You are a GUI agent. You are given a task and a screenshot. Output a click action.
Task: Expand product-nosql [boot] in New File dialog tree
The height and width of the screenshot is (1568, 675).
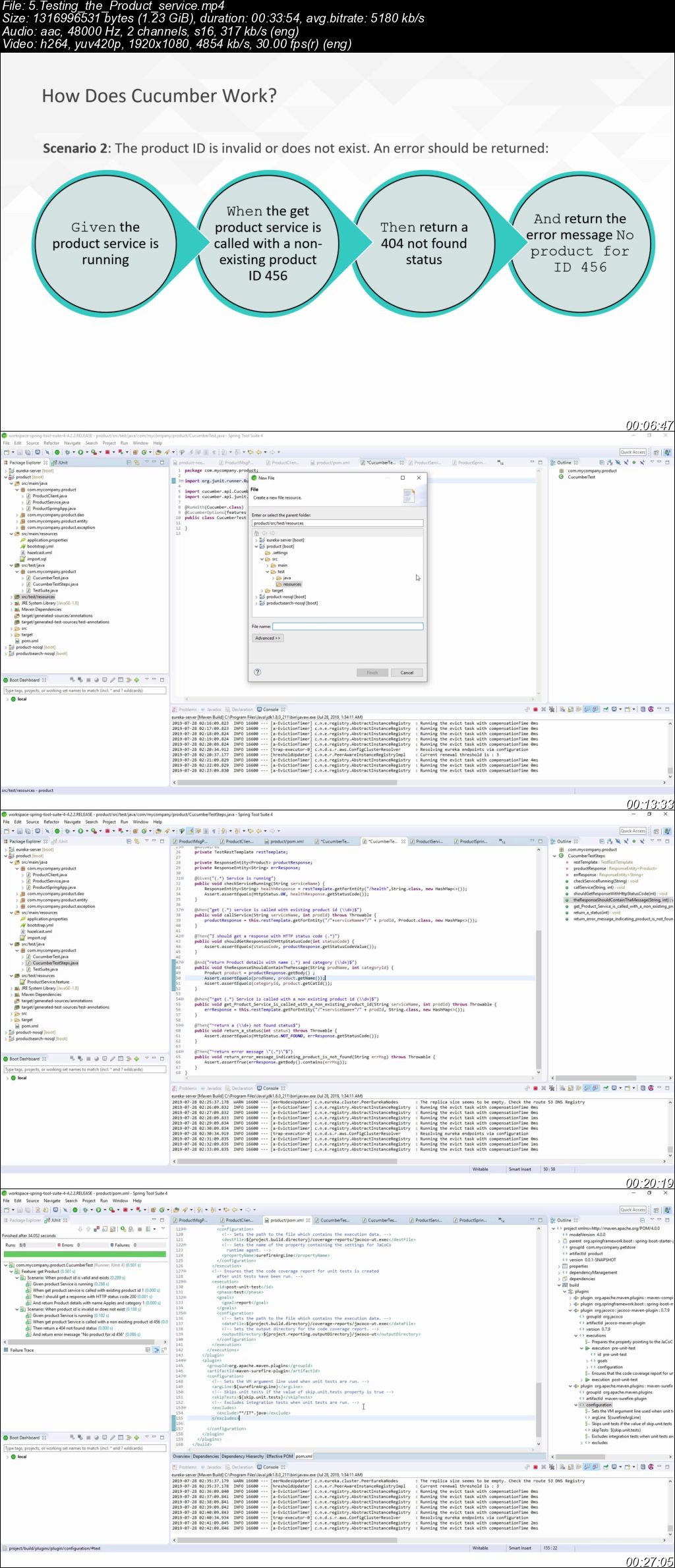pos(256,597)
